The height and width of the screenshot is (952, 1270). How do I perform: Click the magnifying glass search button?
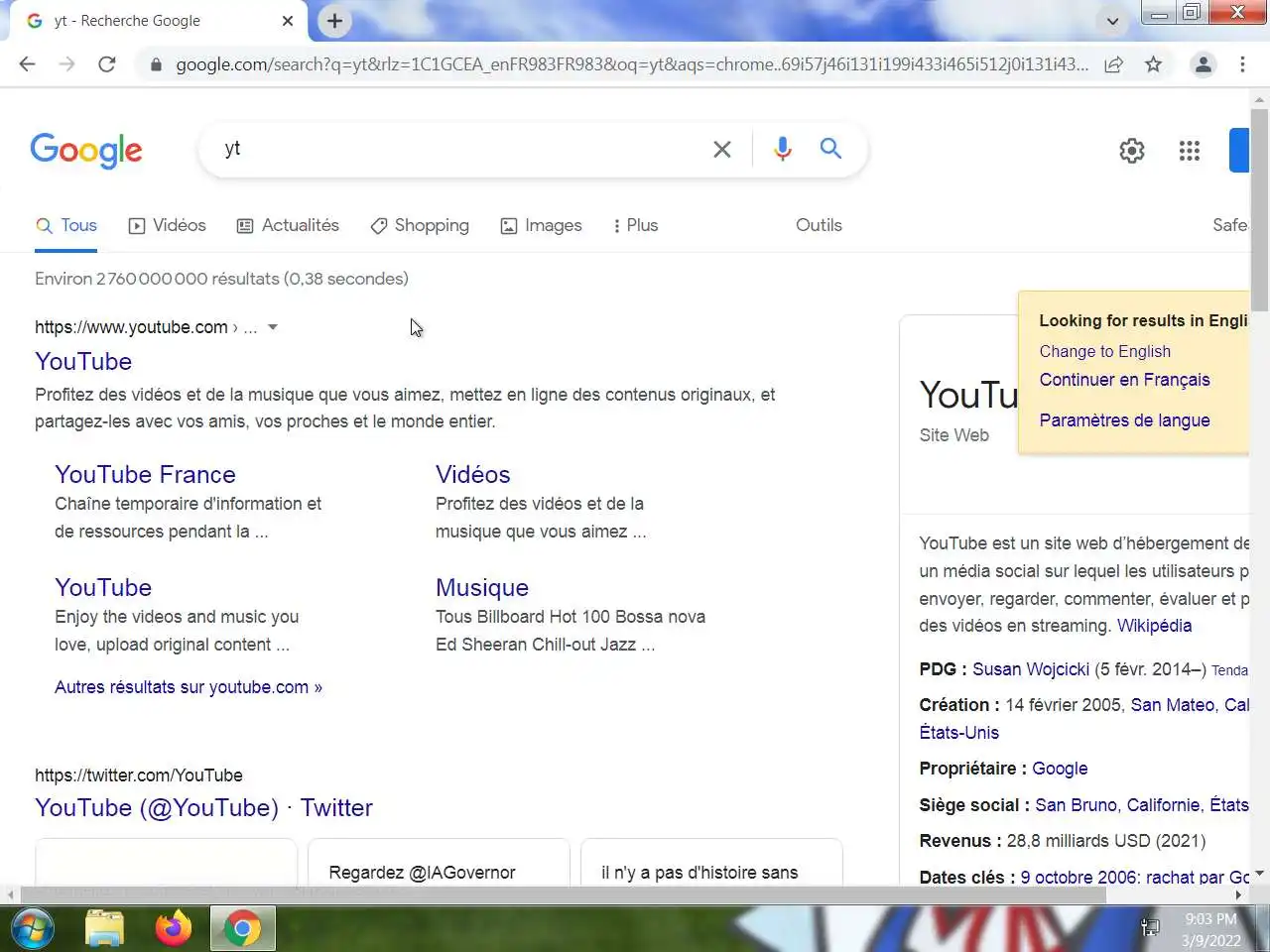coord(830,149)
